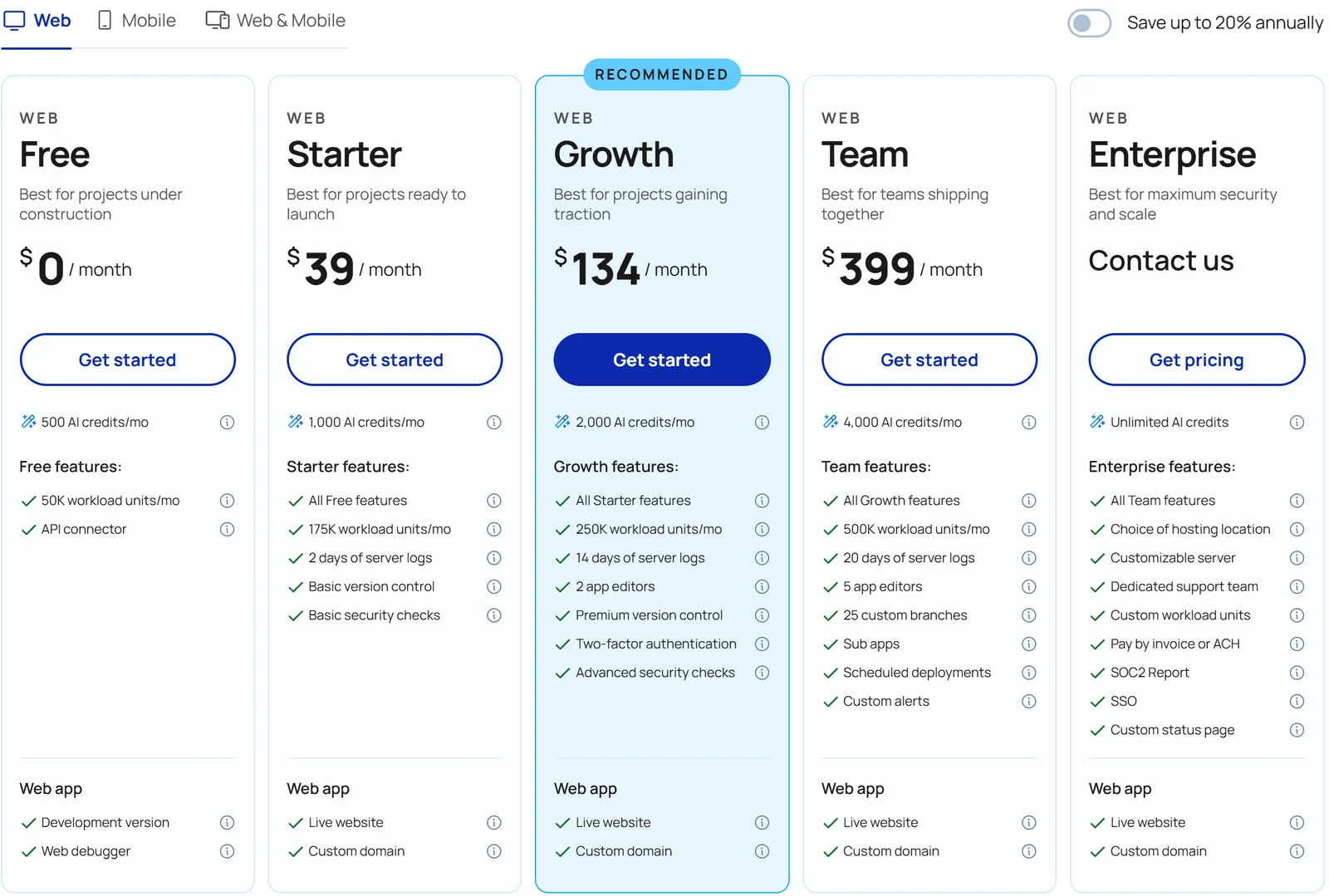Screen dimensions: 1329x896
Task: Open info icon for Unlimited AI credits
Action: click(1297, 423)
